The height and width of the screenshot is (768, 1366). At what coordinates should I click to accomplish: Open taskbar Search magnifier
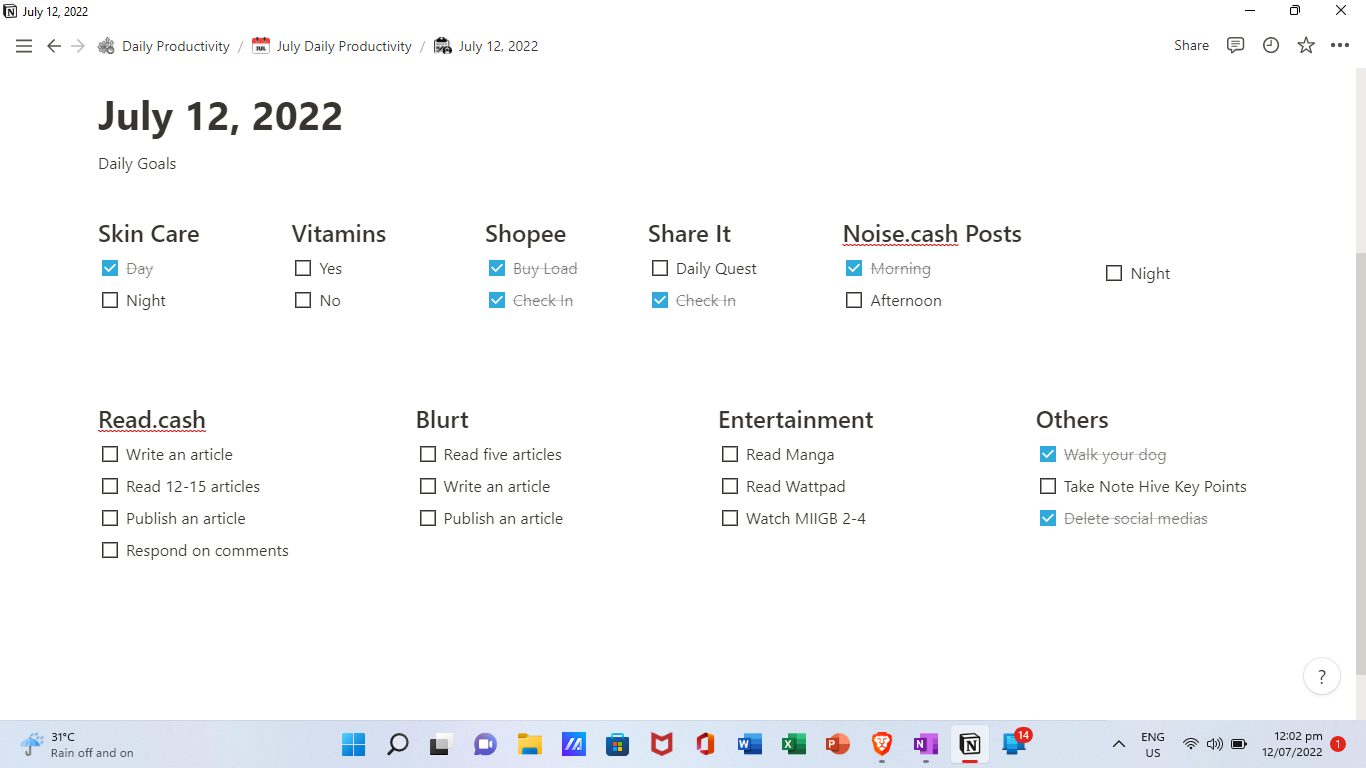398,744
